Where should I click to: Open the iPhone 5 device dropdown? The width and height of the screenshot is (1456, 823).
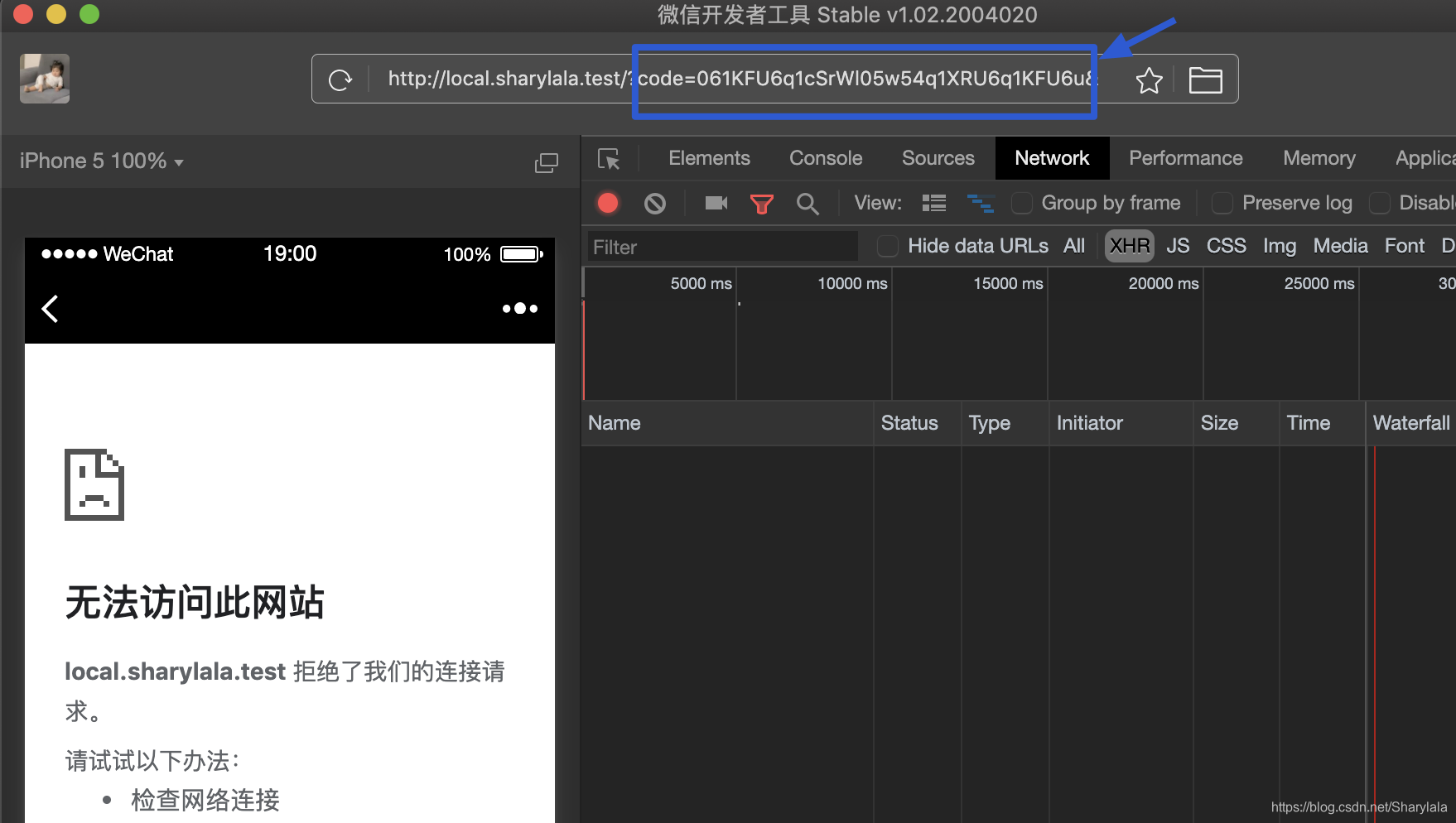[99, 161]
